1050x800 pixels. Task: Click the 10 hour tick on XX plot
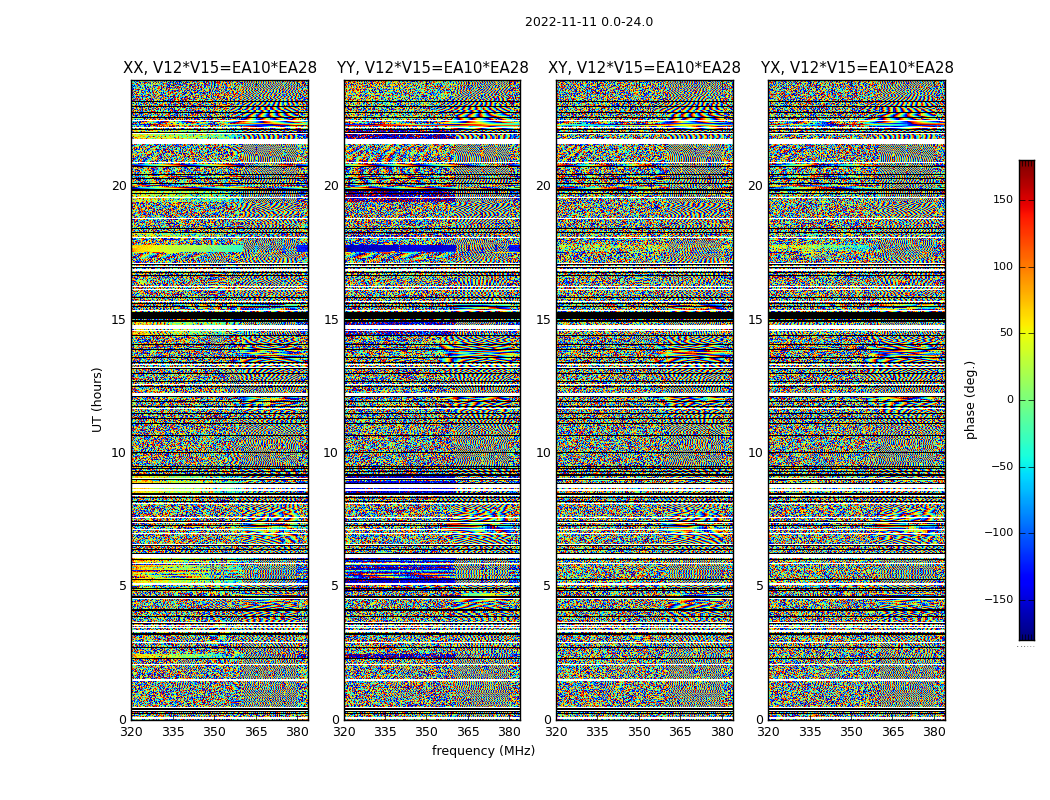[x=119, y=453]
